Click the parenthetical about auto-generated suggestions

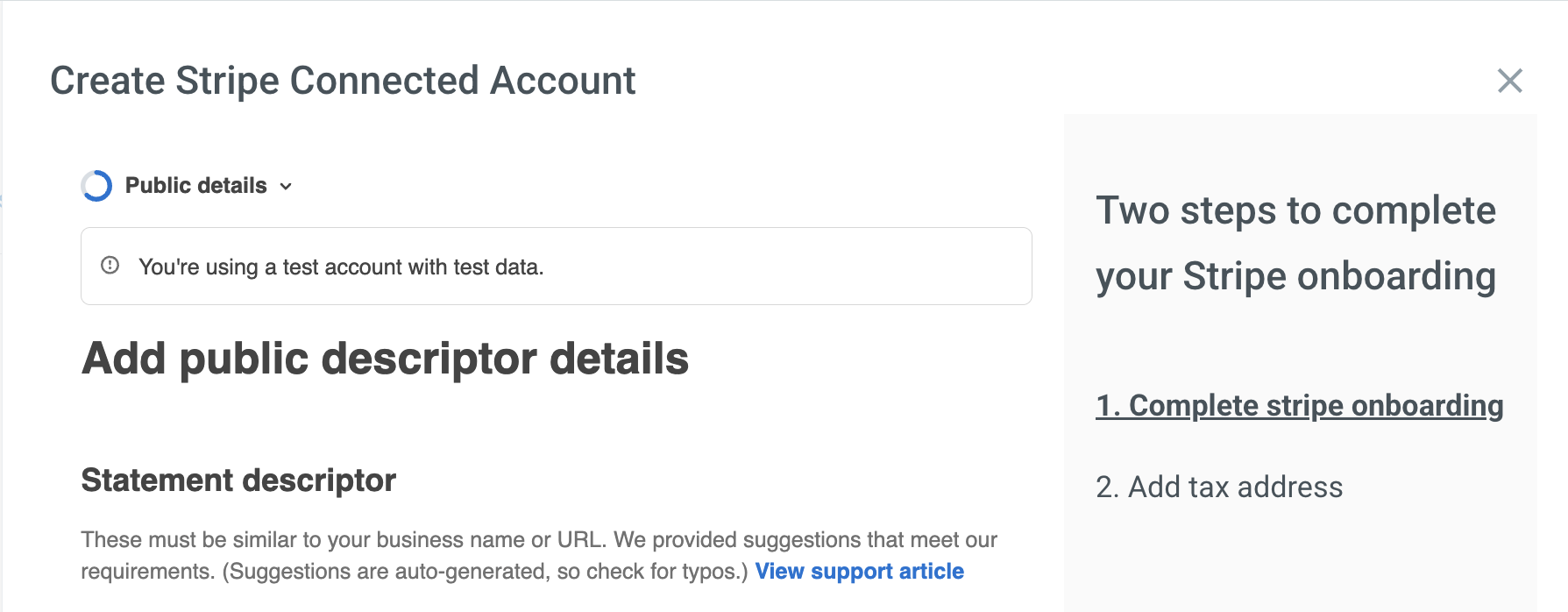(485, 572)
